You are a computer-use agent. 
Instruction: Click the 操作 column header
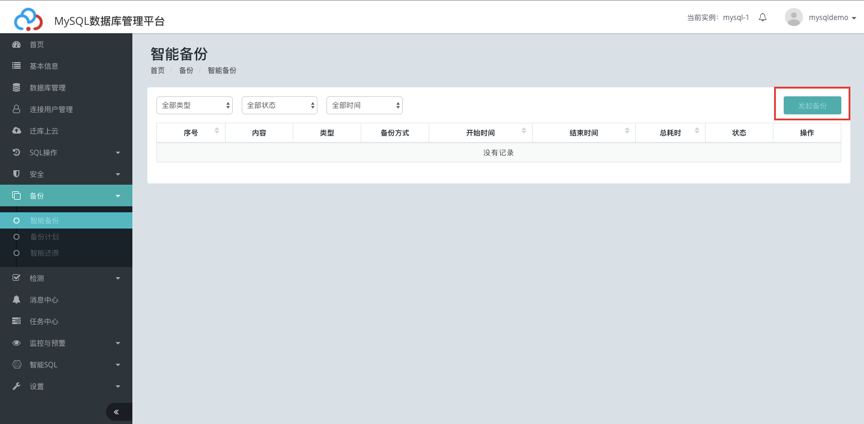(x=807, y=133)
